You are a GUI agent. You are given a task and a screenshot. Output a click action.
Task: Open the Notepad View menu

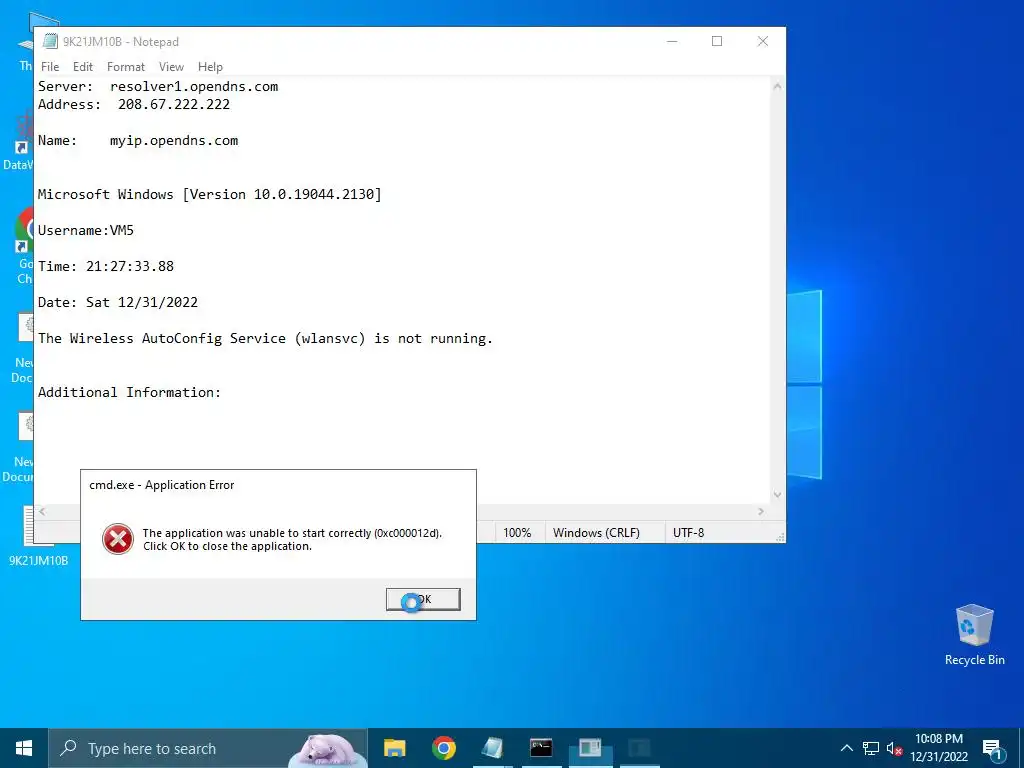(171, 67)
